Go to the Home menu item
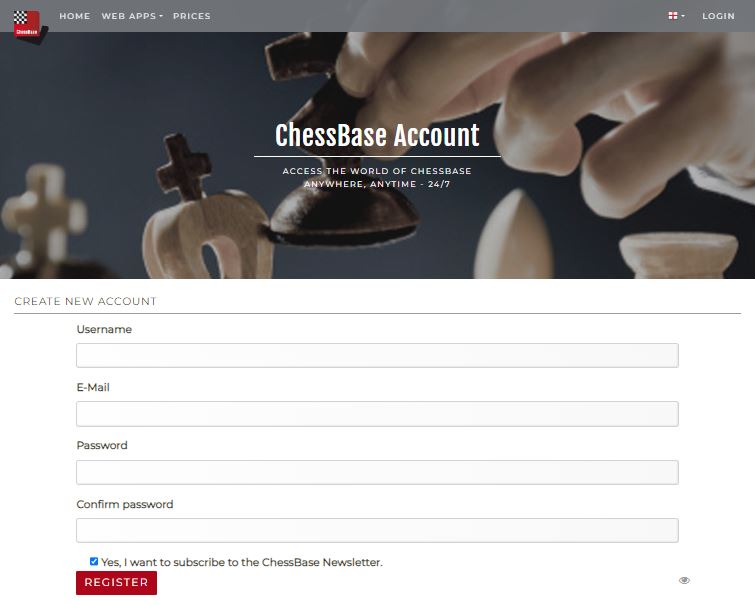This screenshot has width=755, height=605. (x=75, y=16)
